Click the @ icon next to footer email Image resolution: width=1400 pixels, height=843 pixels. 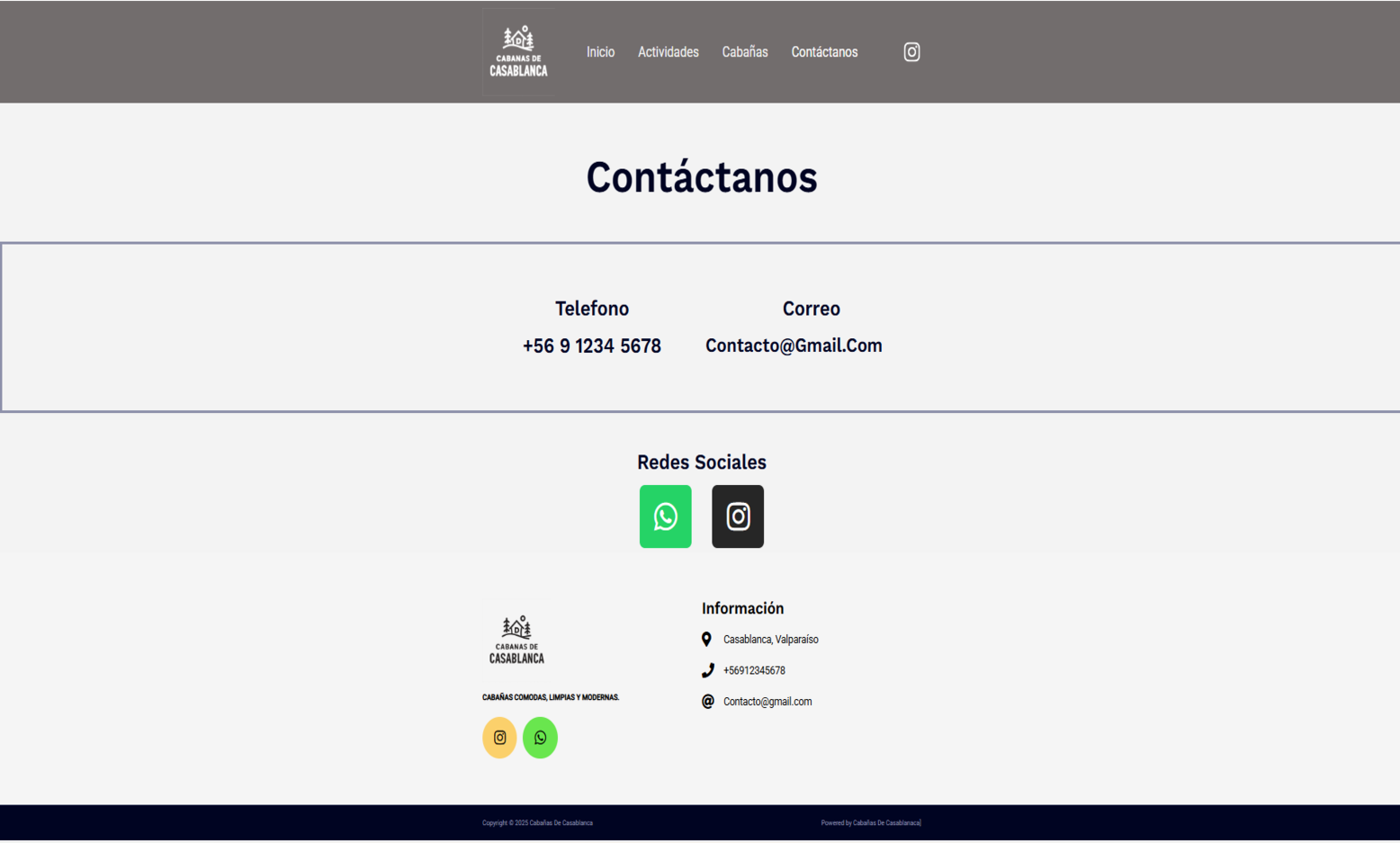[x=707, y=702]
